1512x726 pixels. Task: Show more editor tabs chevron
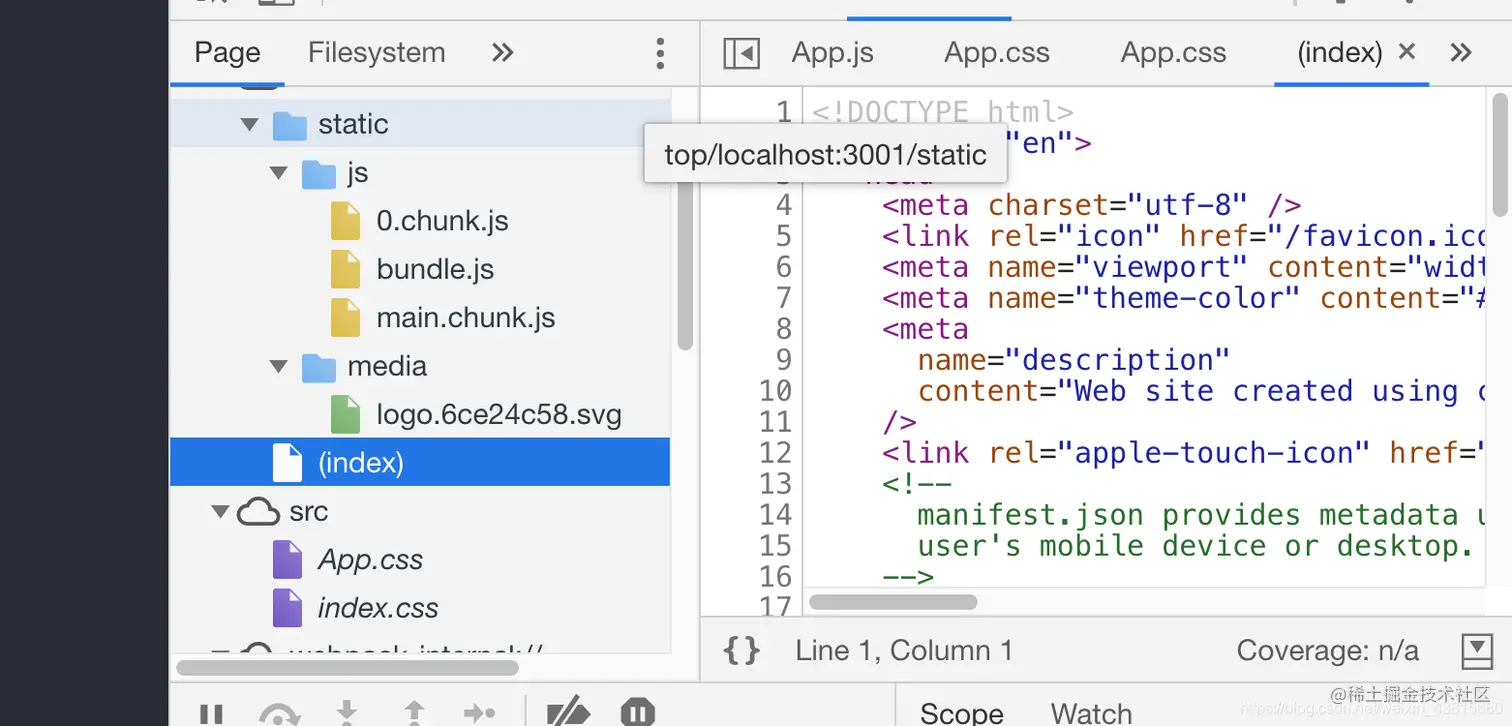pyautogui.click(x=1461, y=52)
